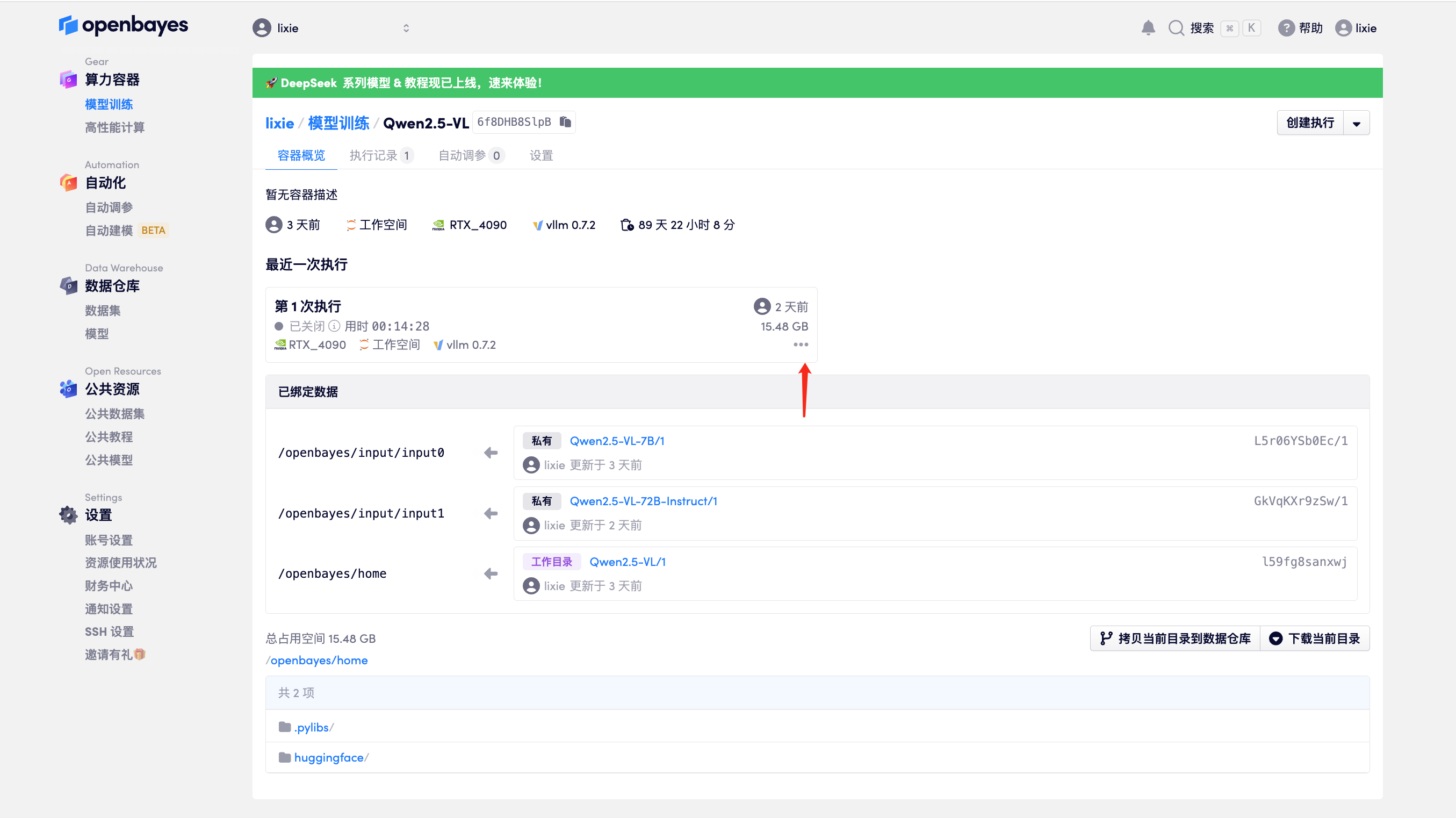Click the NVIDIA icon beside RTX_4090 in overview
Image resolution: width=1456 pixels, height=818 pixels.
point(438,225)
